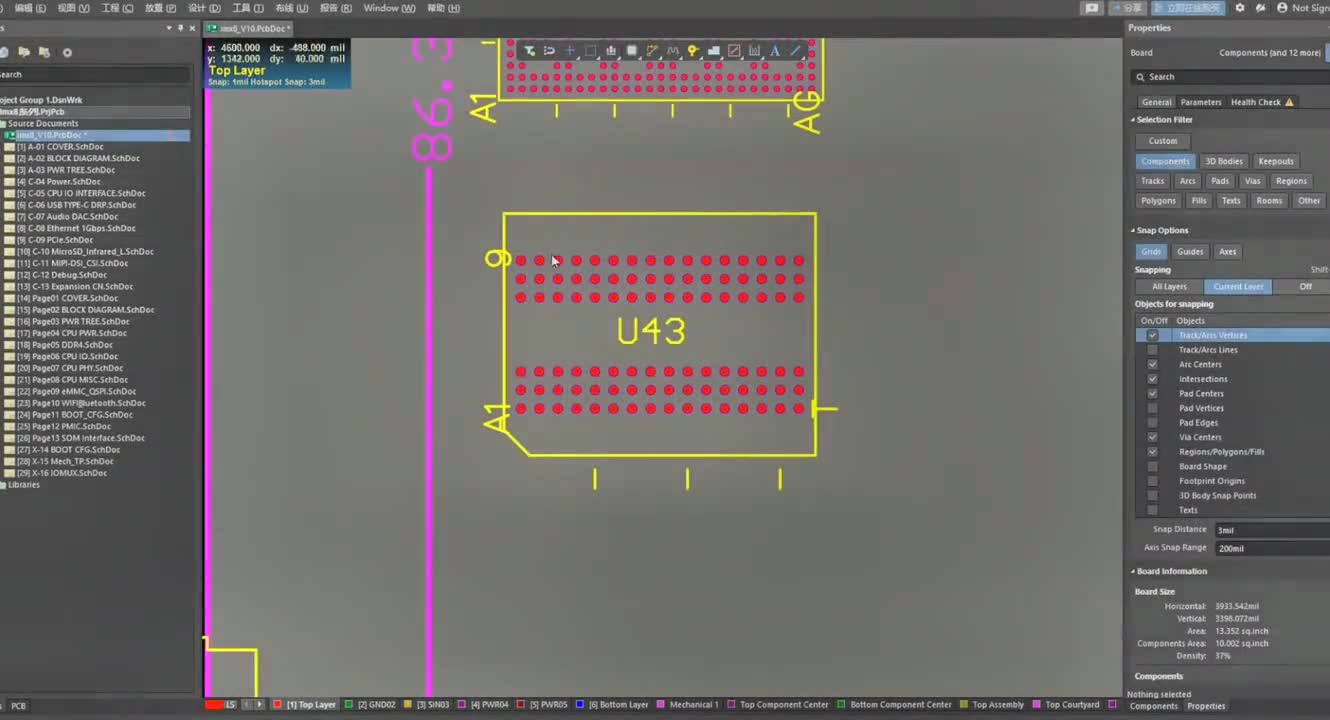1330x720 pixels.
Task: Click the [3] SIN03 yellow color swatch
Action: pos(408,705)
